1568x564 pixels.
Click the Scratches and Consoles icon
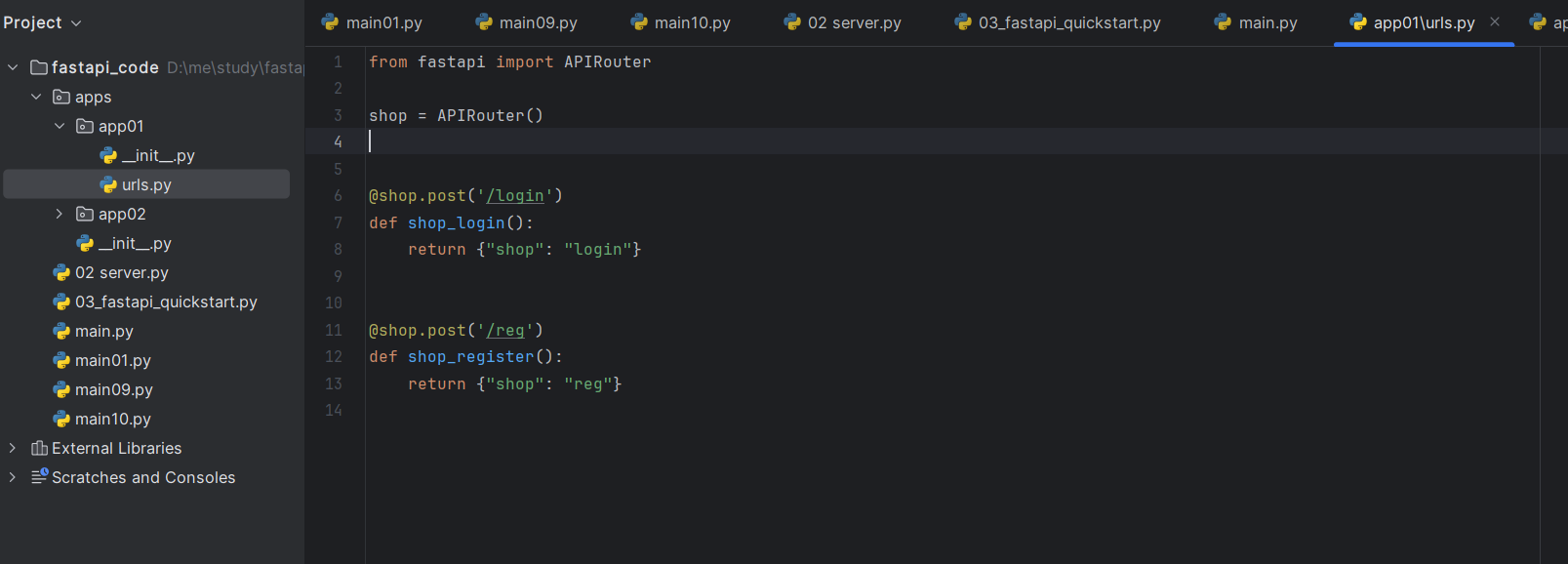click(x=39, y=476)
